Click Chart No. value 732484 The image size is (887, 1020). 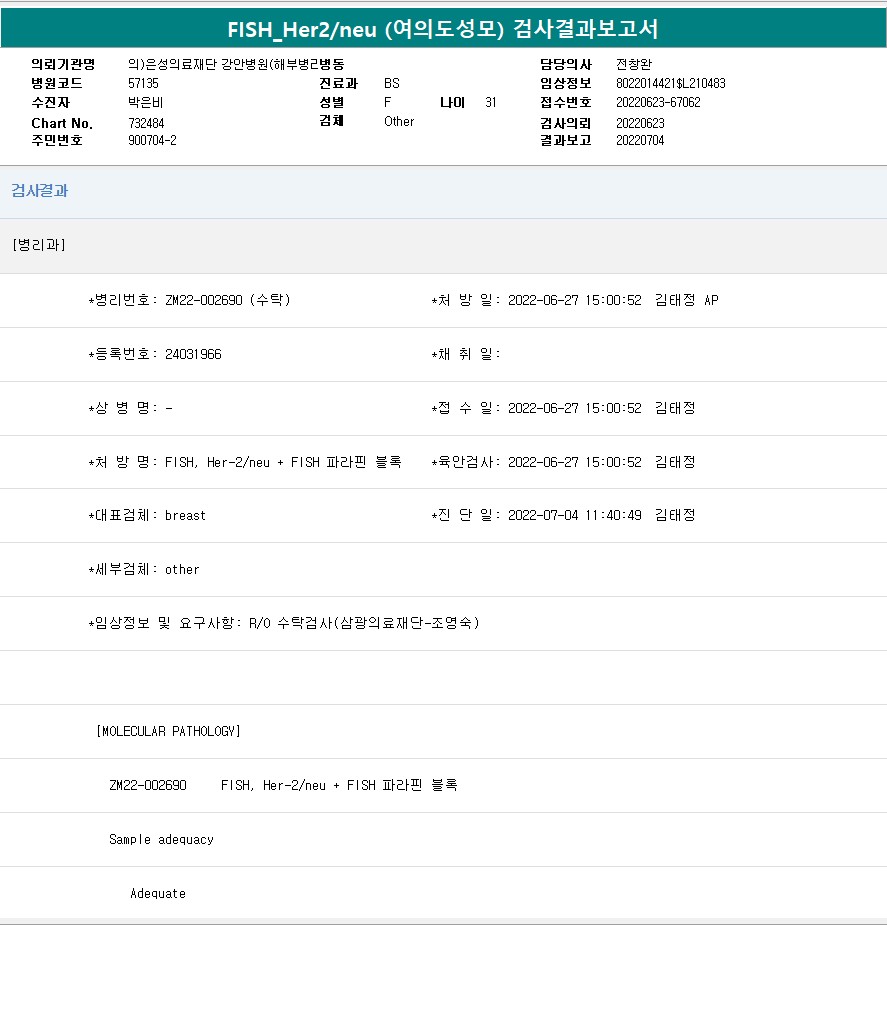click(x=146, y=124)
